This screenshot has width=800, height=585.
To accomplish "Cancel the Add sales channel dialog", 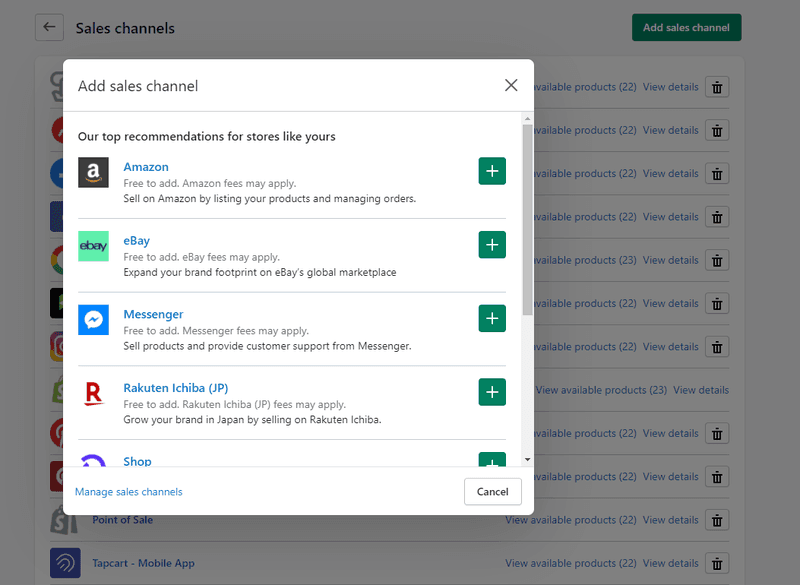I will pyautogui.click(x=492, y=492).
